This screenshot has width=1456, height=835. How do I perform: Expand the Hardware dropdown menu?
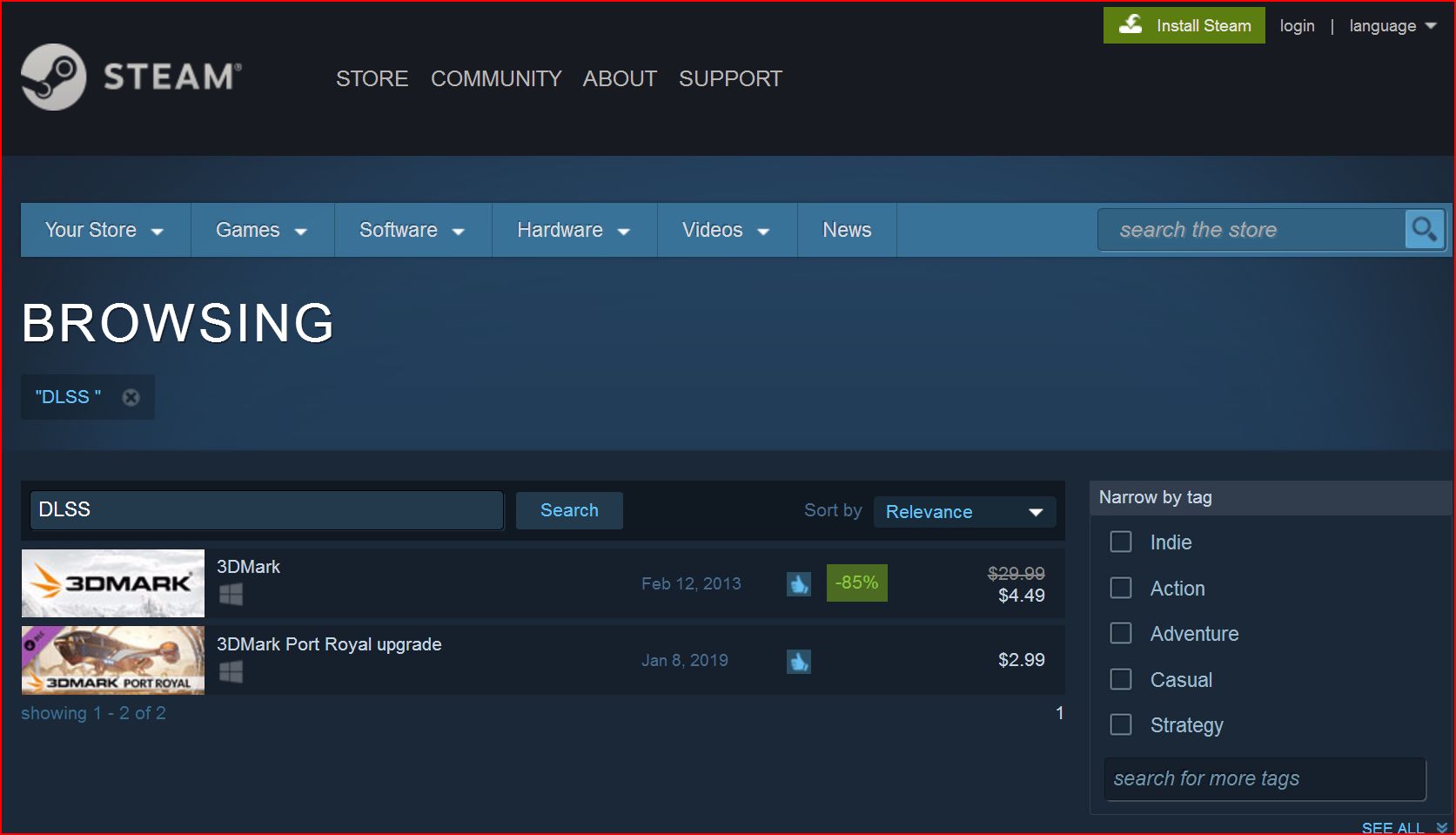coord(574,230)
